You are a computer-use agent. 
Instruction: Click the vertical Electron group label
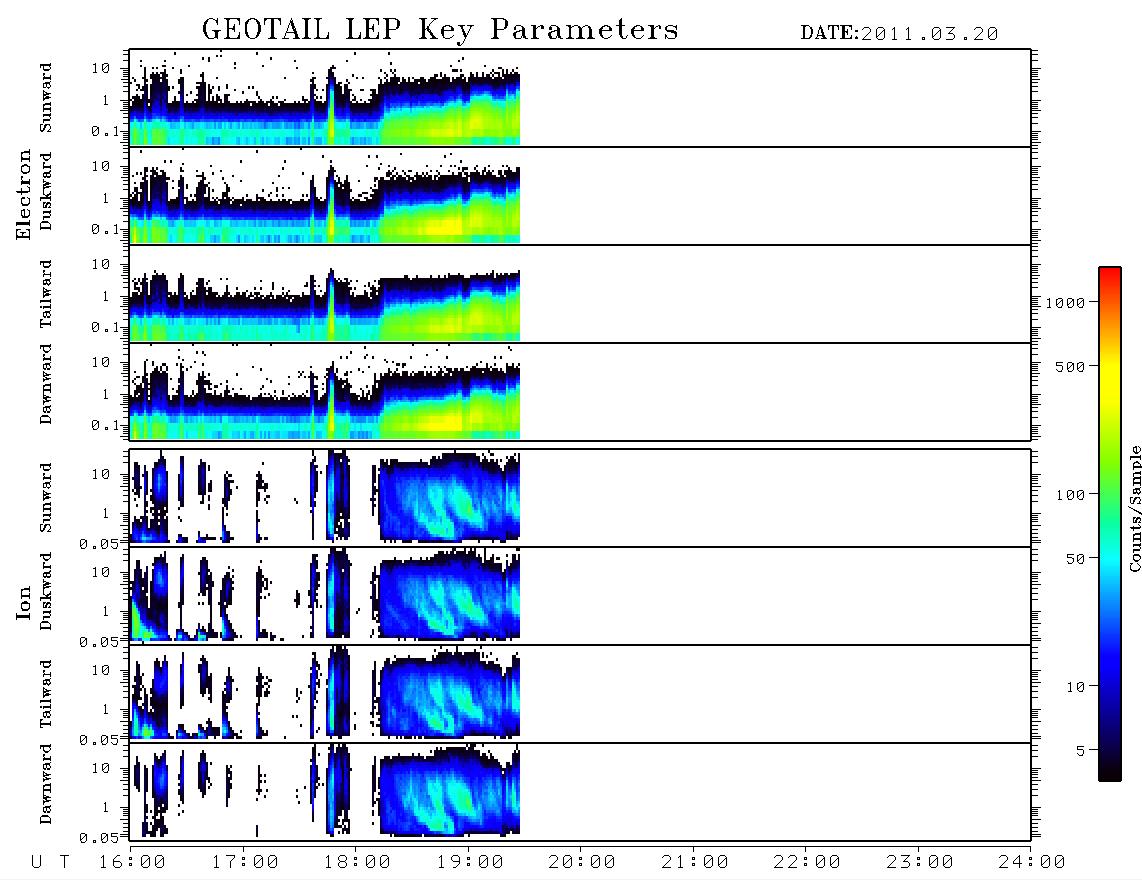point(23,194)
